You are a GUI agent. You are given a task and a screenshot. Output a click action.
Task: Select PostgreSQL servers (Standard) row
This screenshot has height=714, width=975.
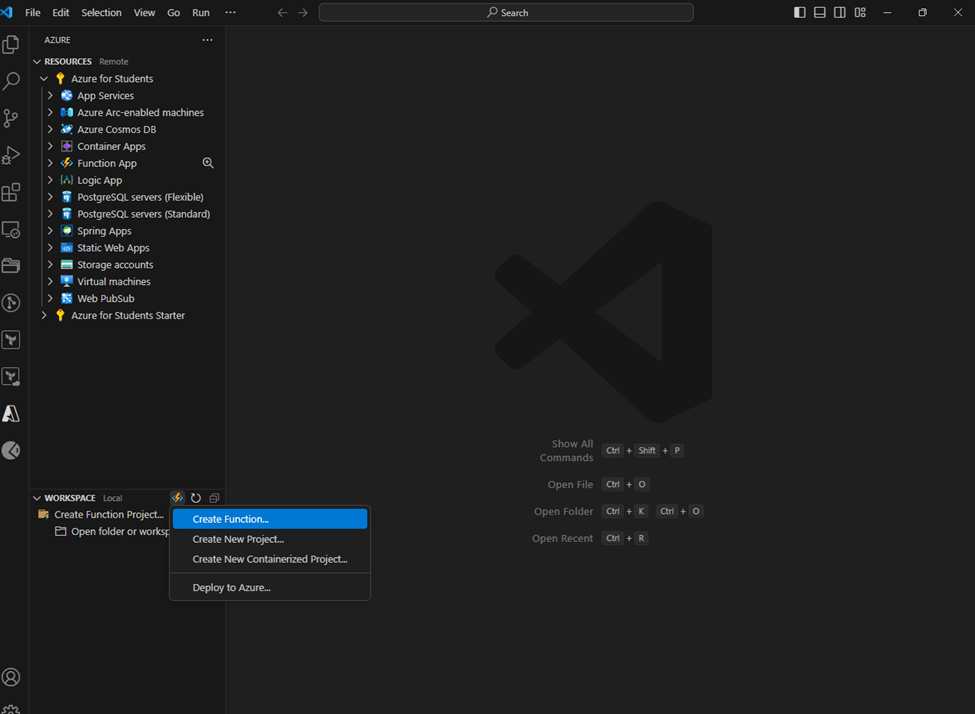click(x=127, y=214)
